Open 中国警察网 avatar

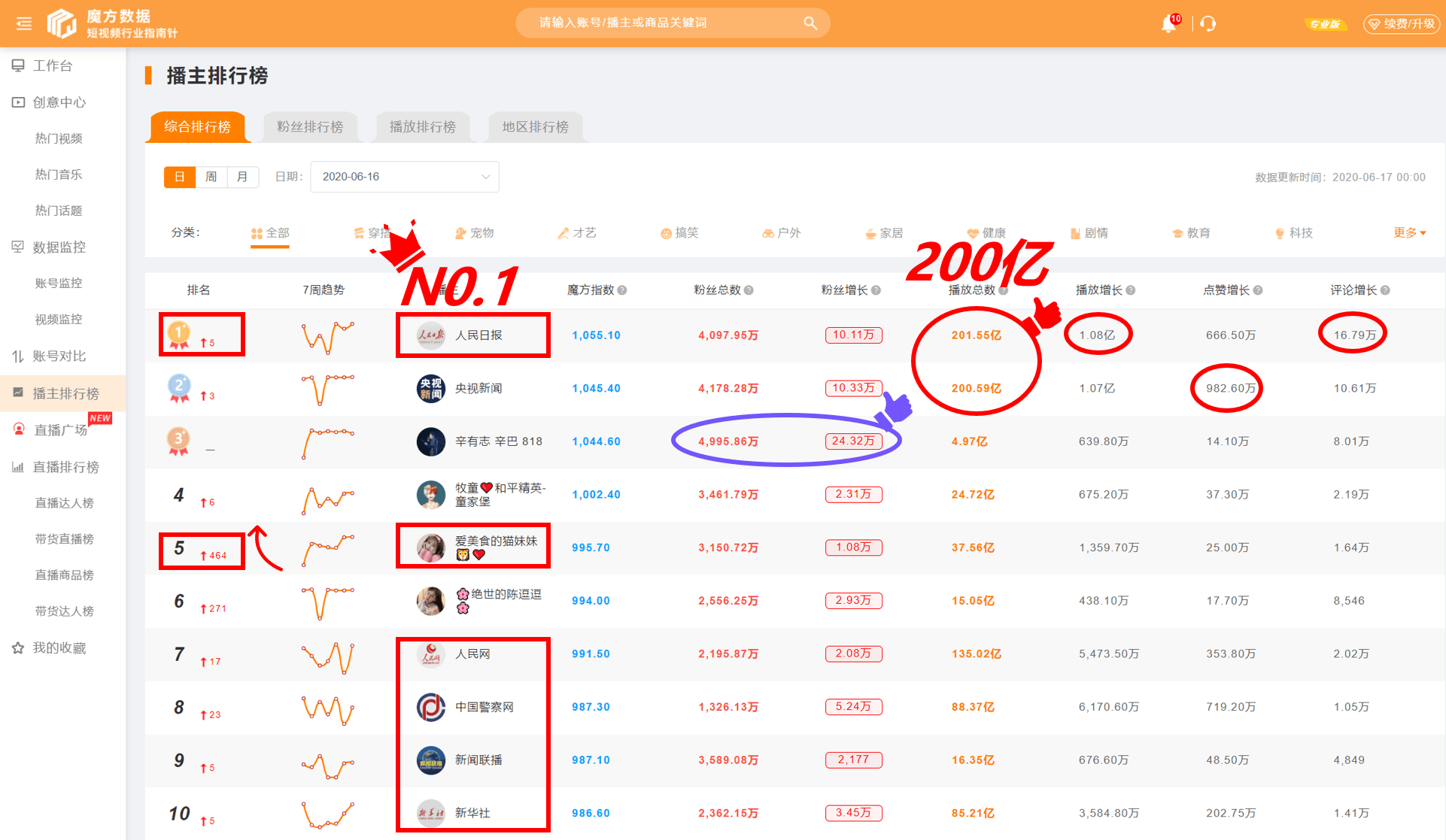point(431,707)
